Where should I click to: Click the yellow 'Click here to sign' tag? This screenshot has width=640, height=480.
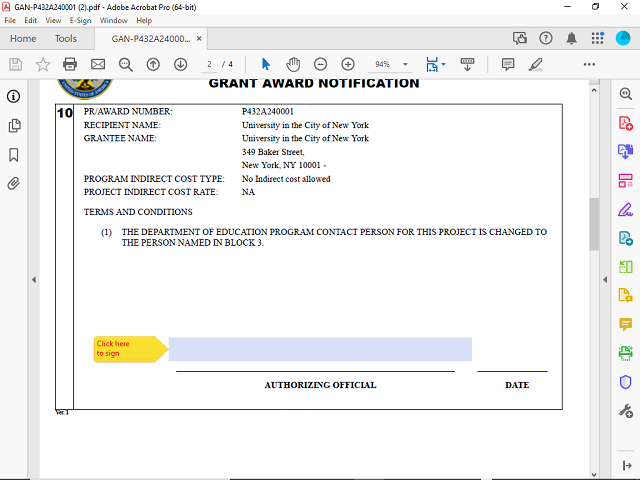tap(128, 349)
